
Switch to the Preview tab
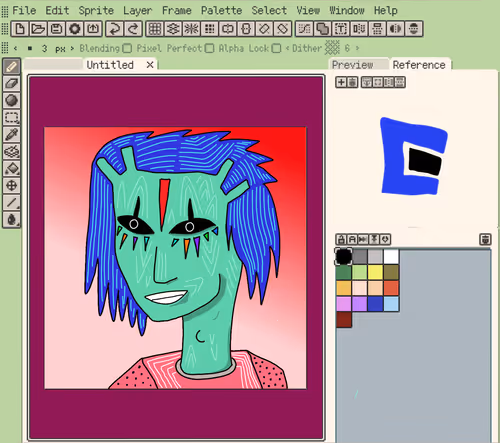353,65
